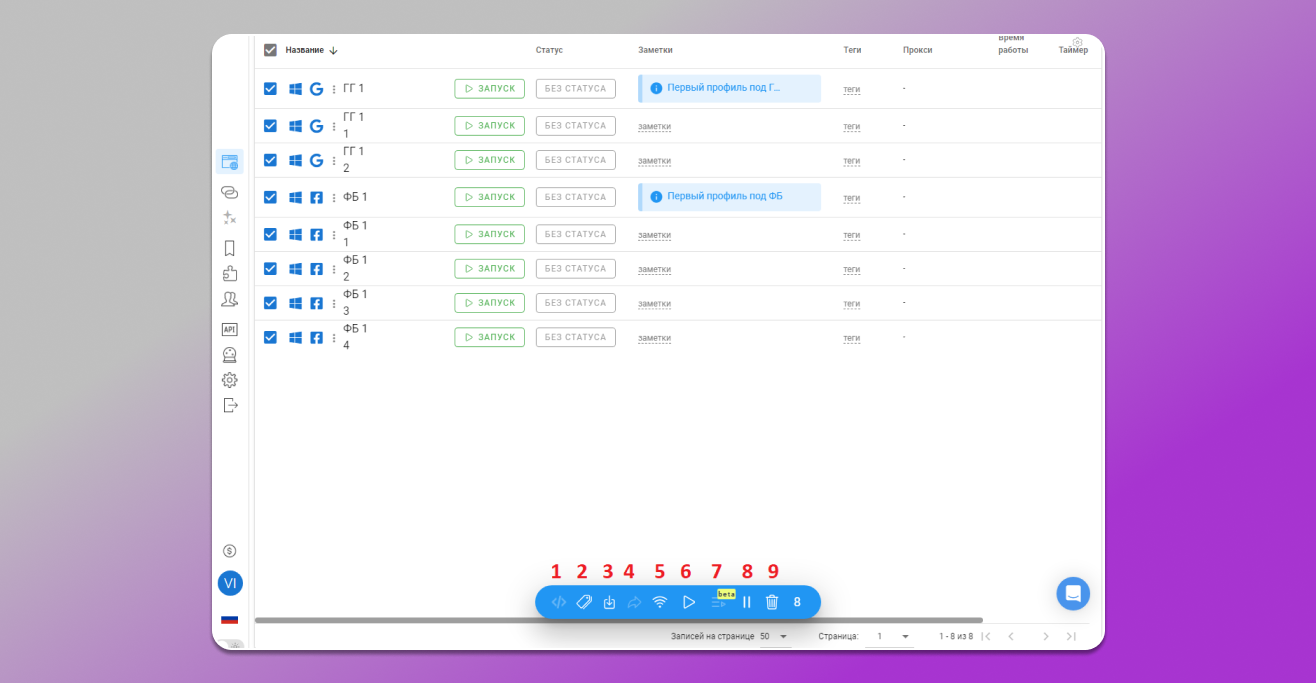
Task: Click the Статус column header
Action: click(x=549, y=50)
